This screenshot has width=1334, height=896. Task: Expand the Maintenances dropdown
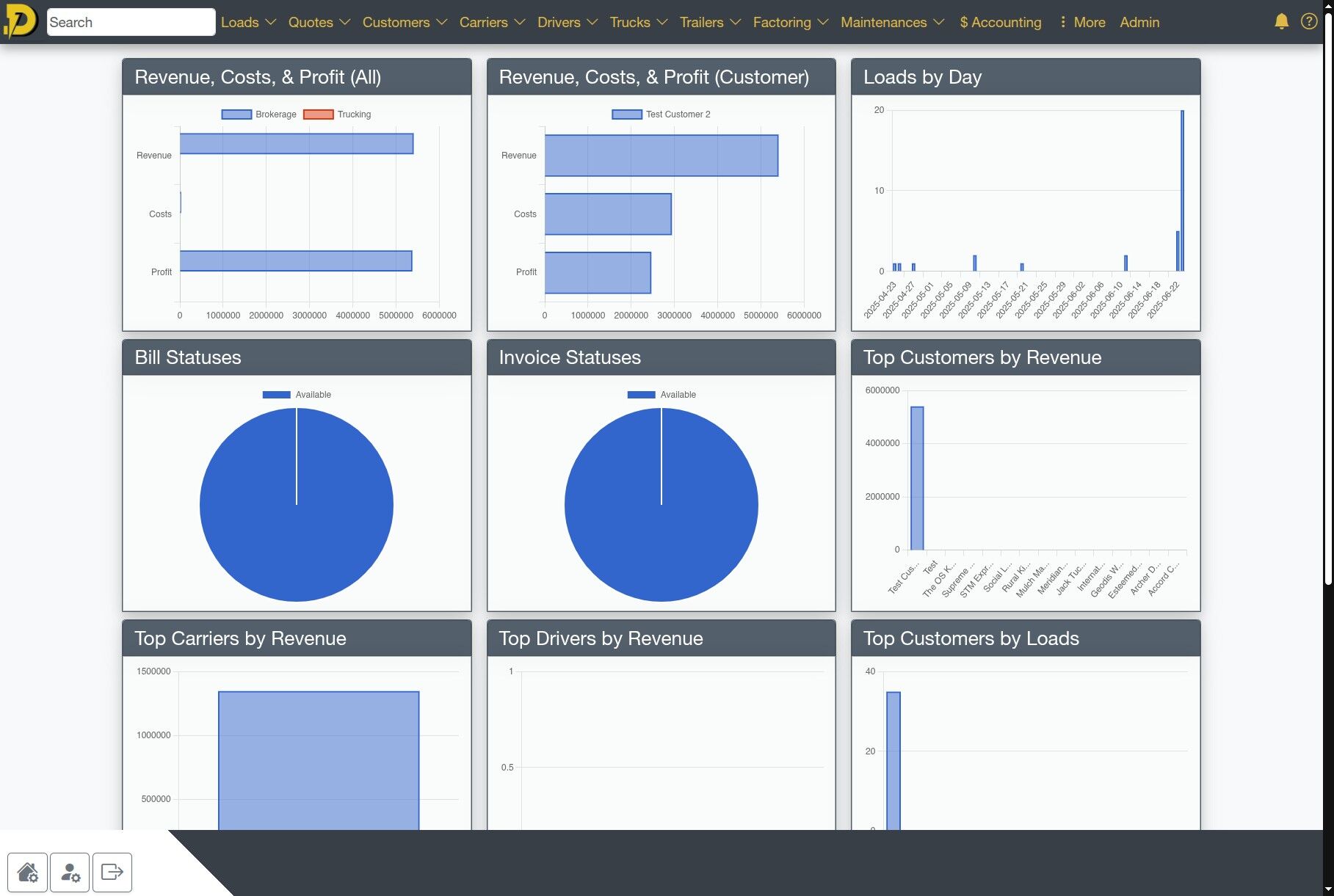892,22
